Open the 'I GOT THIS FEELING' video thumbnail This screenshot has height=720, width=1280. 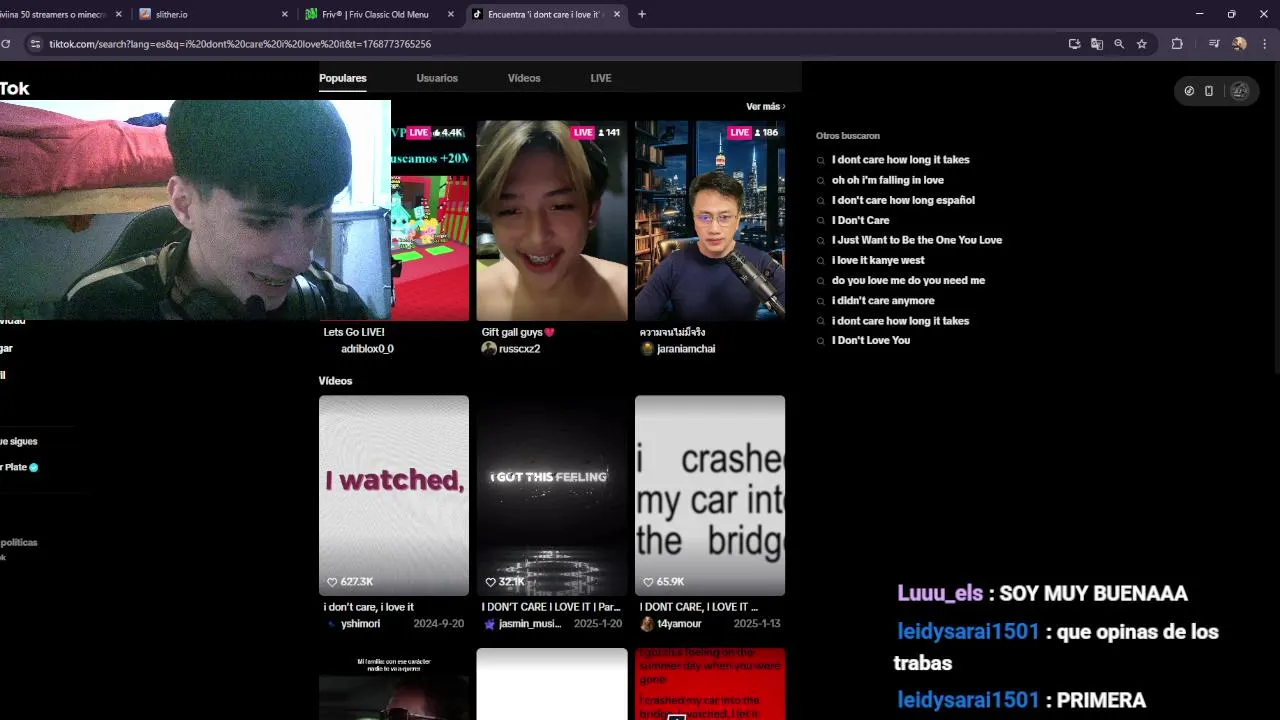pos(552,496)
